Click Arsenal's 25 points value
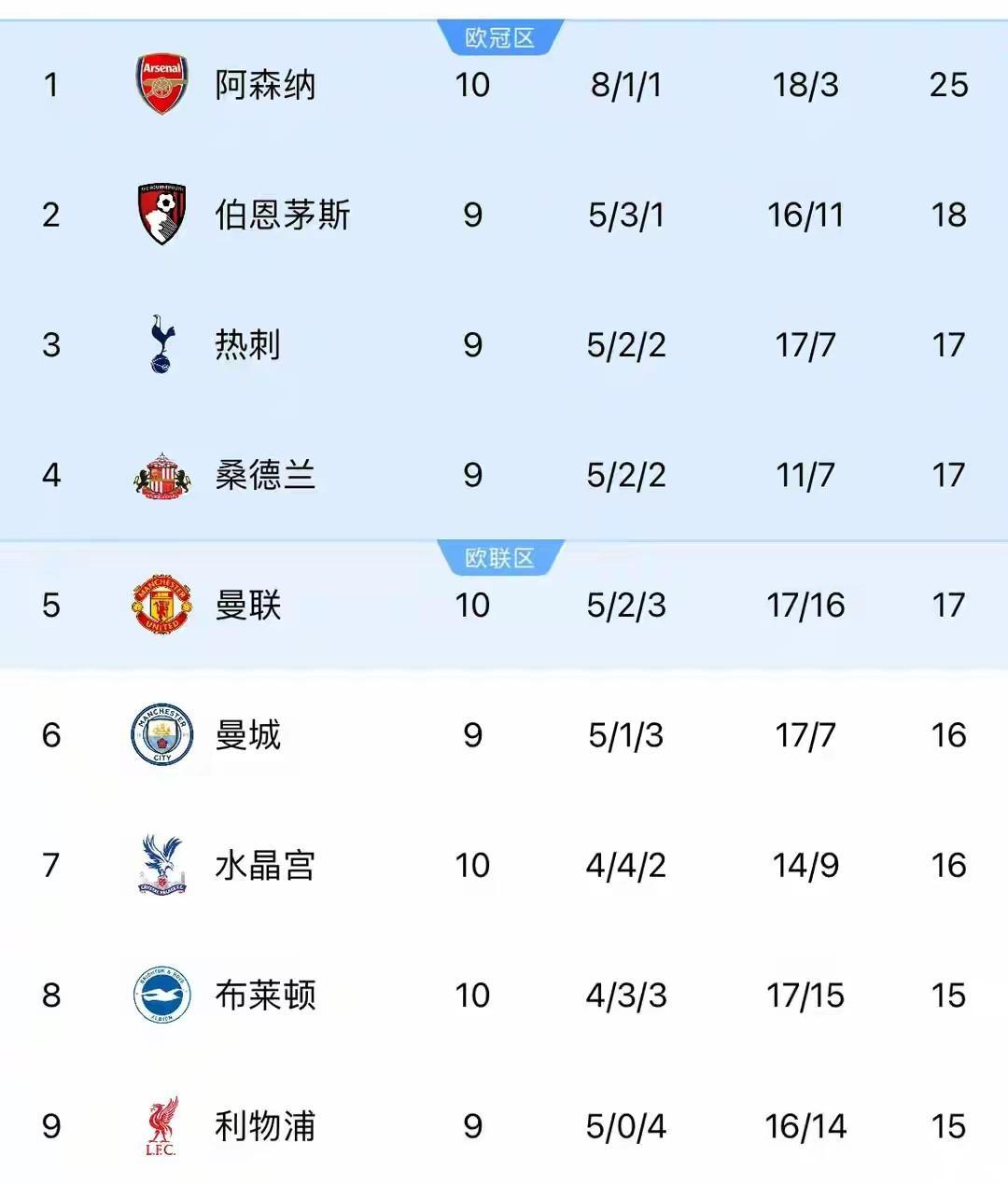Image resolution: width=1008 pixels, height=1184 pixels. 948,85
